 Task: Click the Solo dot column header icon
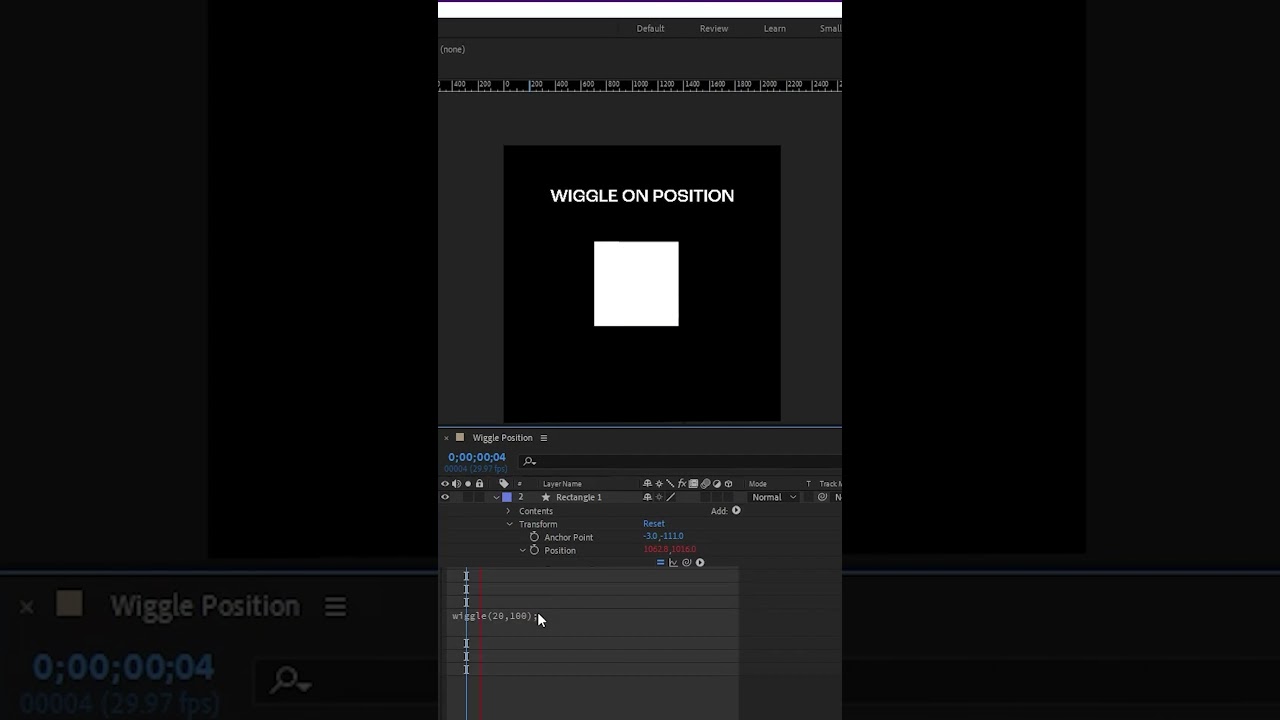tap(468, 484)
